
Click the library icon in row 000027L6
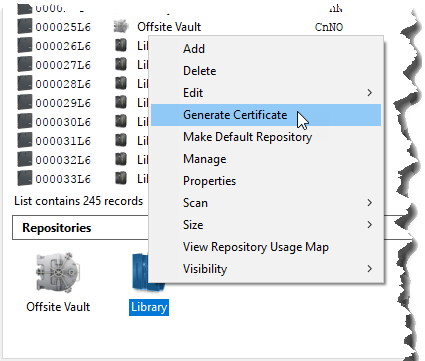pyautogui.click(x=121, y=64)
